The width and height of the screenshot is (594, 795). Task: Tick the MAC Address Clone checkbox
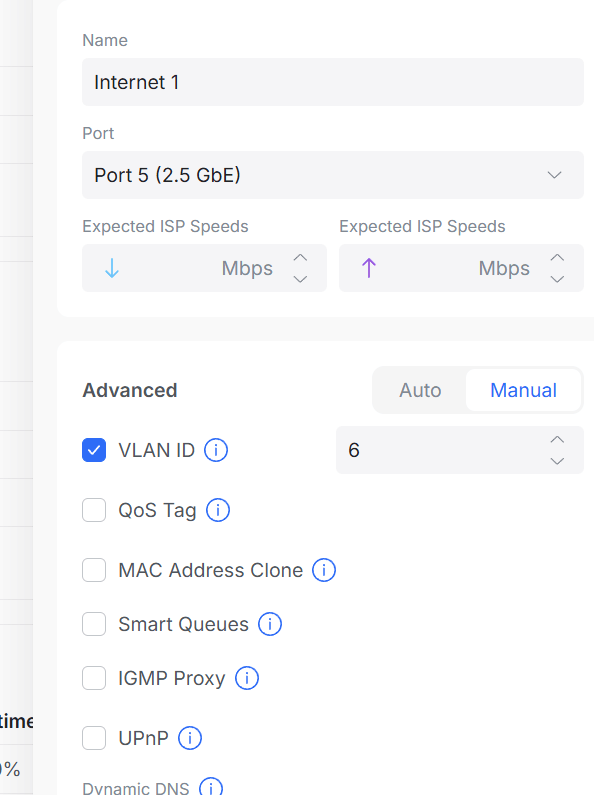(x=94, y=570)
